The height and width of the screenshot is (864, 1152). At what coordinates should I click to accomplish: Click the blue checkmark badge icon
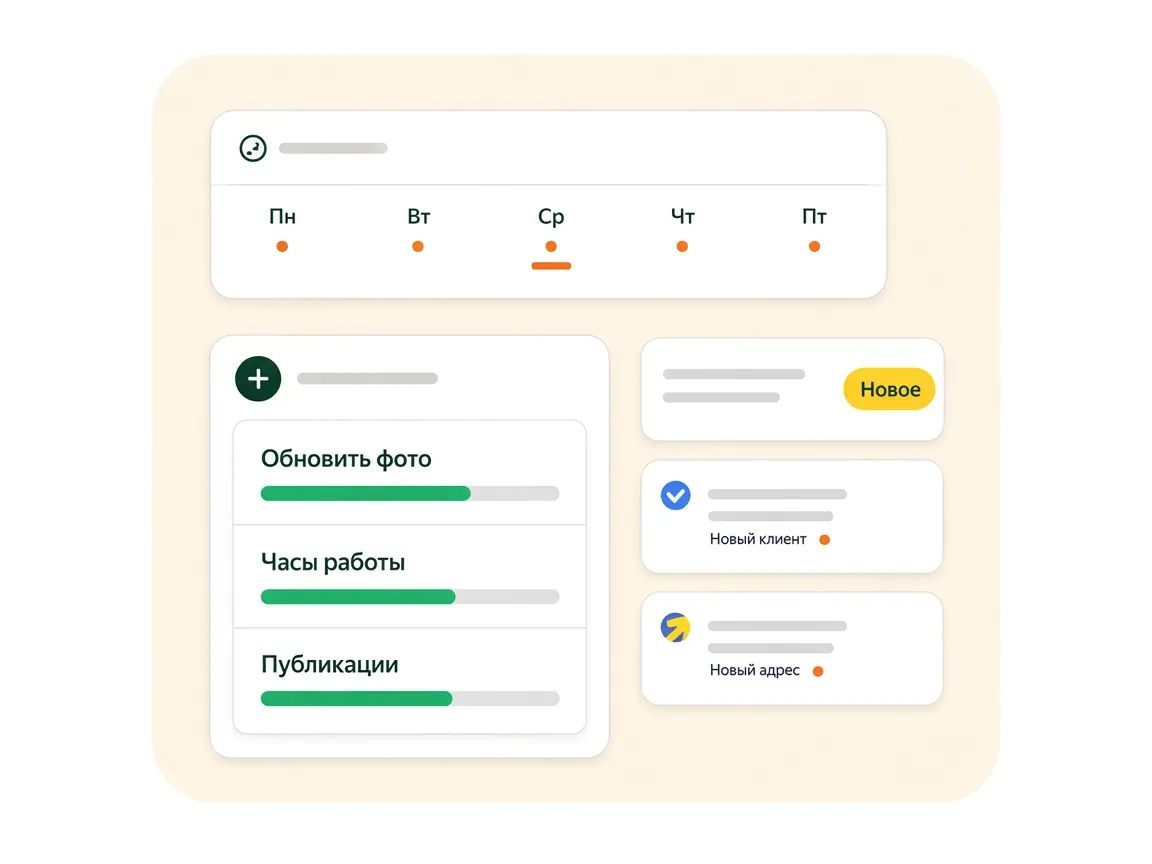click(x=675, y=495)
